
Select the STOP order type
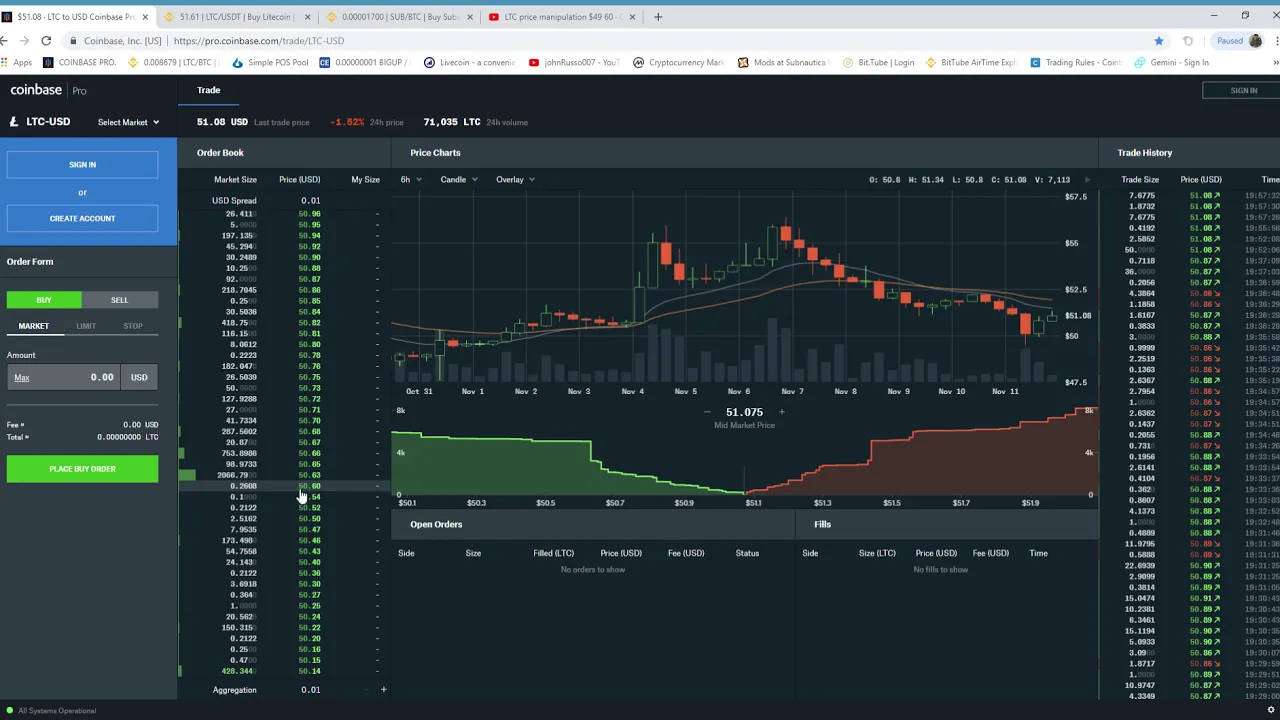coord(133,326)
